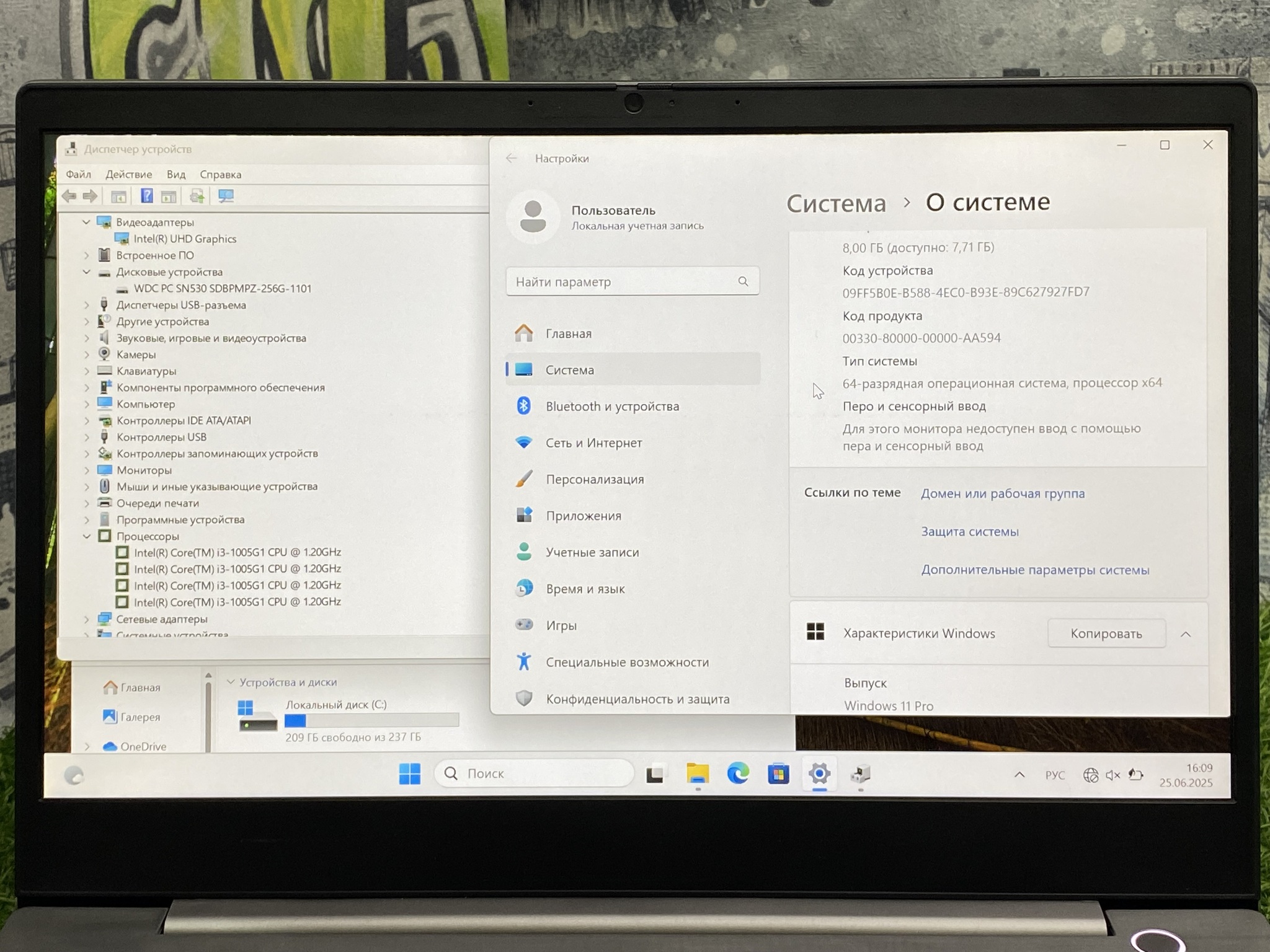Expand the Камеры device category
The image size is (1270, 952).
pos(87,355)
